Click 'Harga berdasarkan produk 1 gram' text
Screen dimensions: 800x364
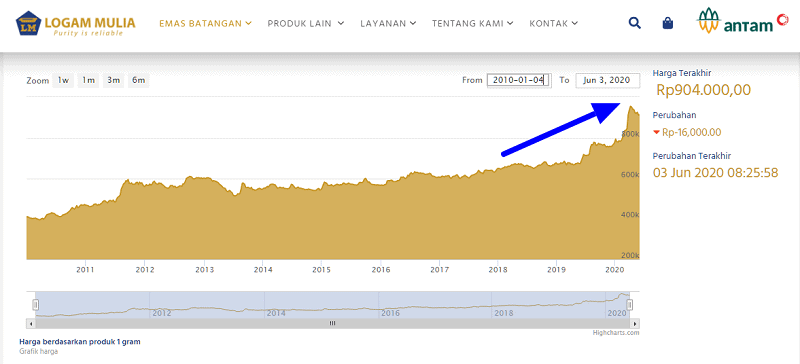80,342
